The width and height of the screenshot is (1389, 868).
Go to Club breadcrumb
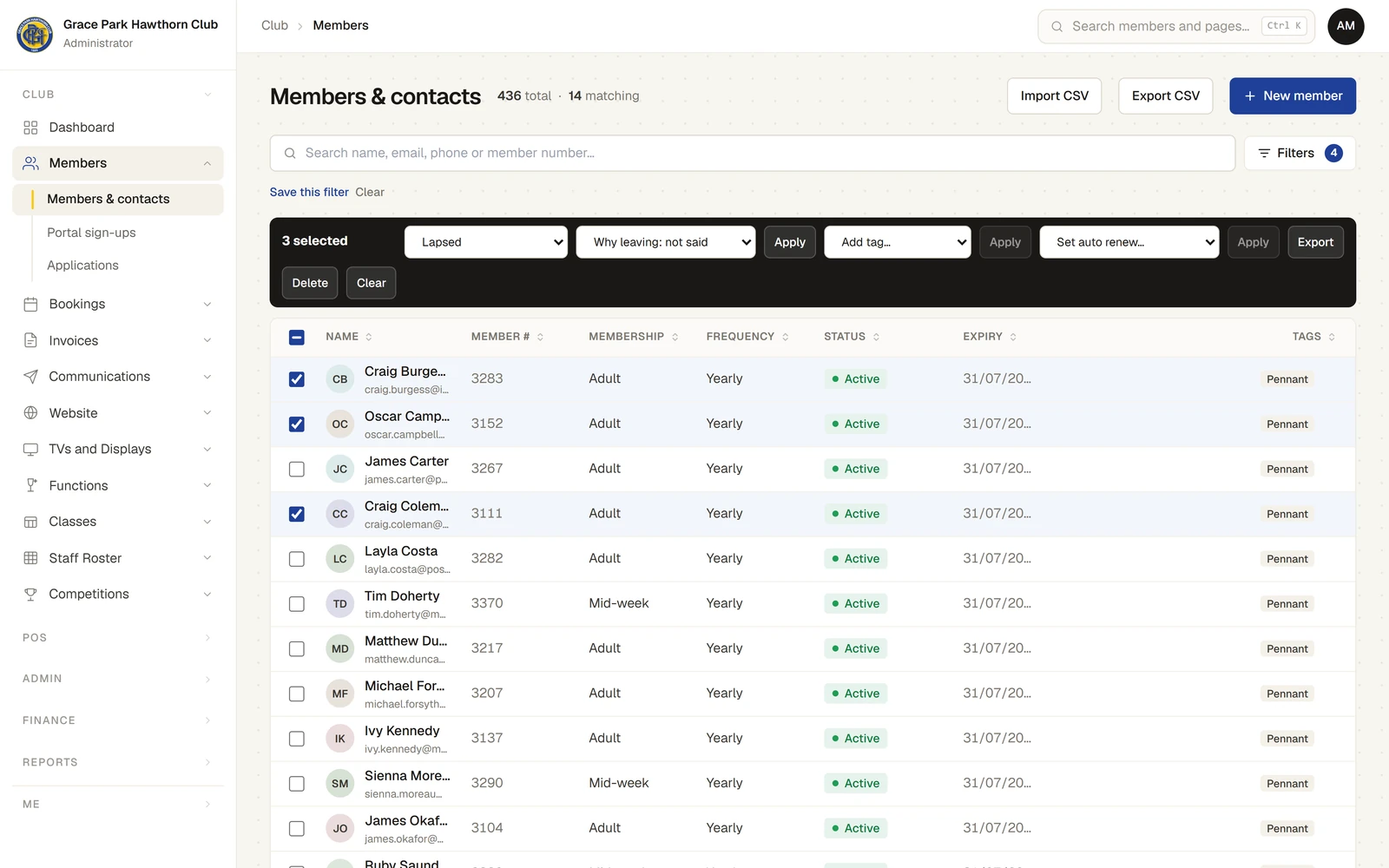point(274,25)
